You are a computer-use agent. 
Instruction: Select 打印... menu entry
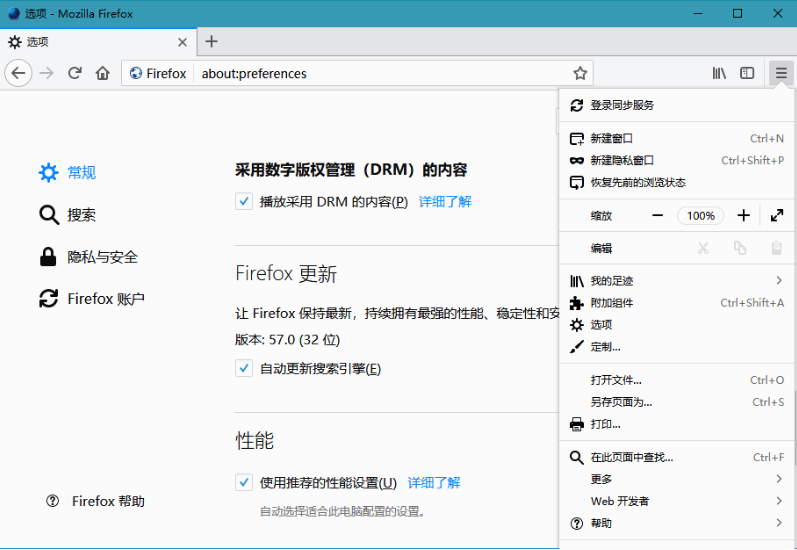point(677,424)
